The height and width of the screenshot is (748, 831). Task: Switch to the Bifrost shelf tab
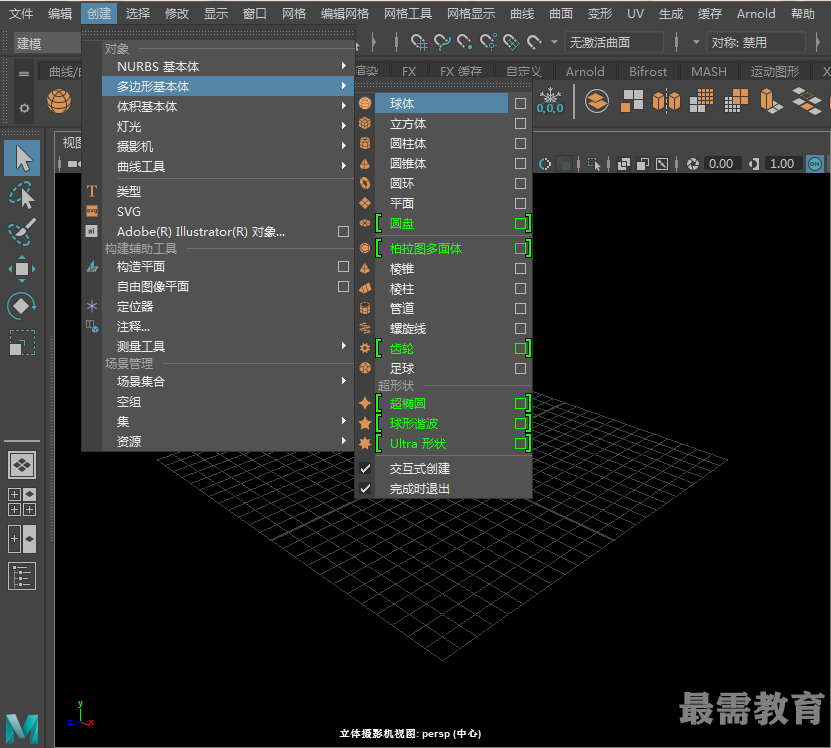point(648,71)
